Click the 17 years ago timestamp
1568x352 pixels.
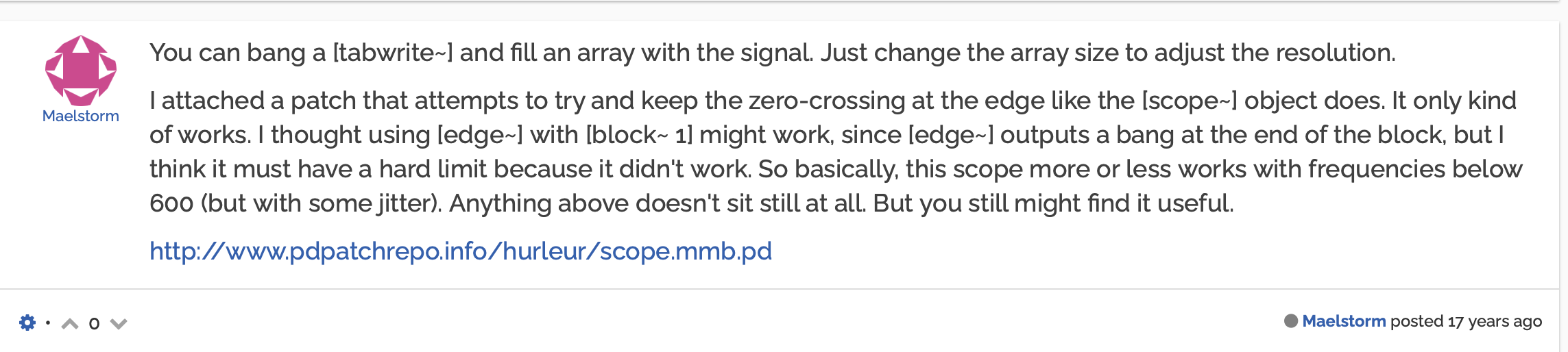coord(1494,321)
